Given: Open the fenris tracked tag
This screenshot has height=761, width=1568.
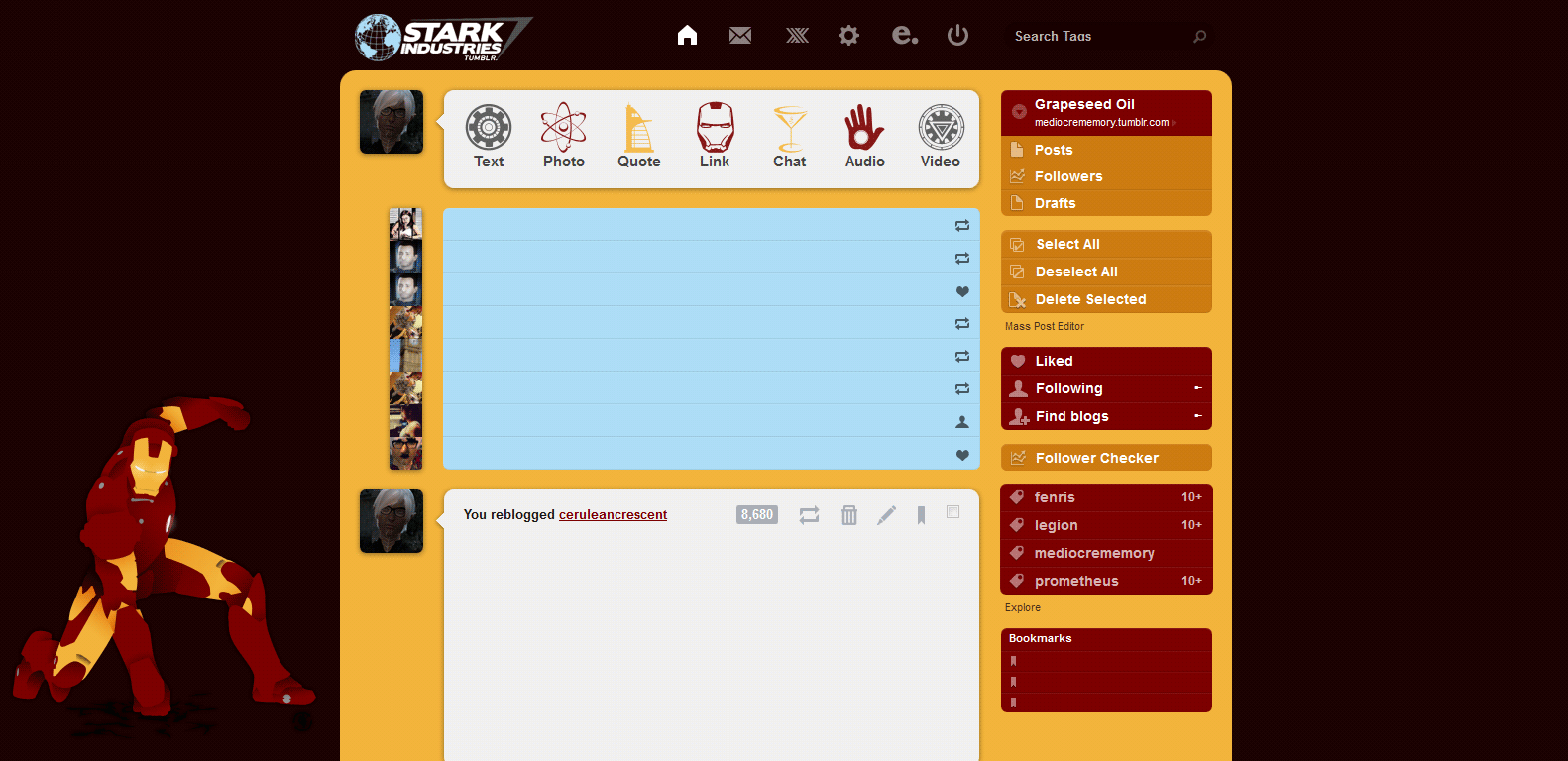Looking at the screenshot, I should click(1106, 497).
